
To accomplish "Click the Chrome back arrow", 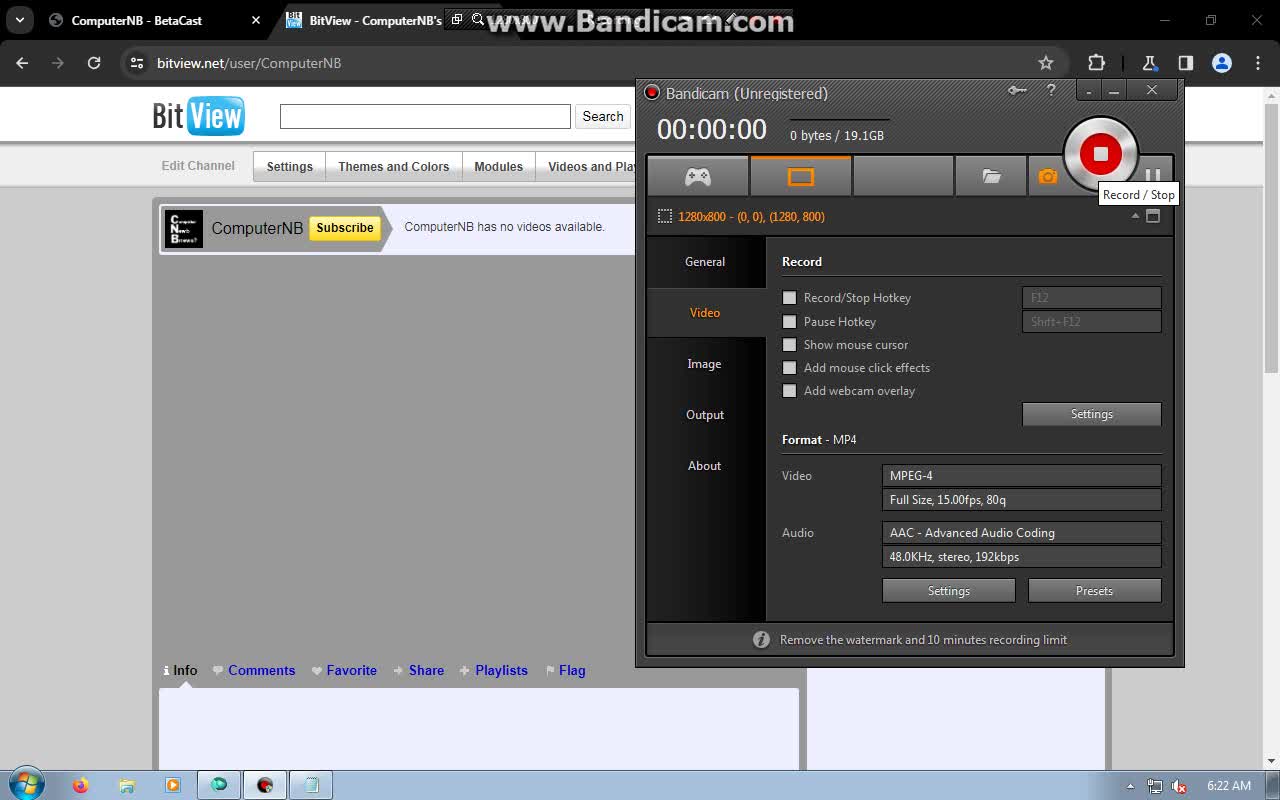I will click(22, 63).
